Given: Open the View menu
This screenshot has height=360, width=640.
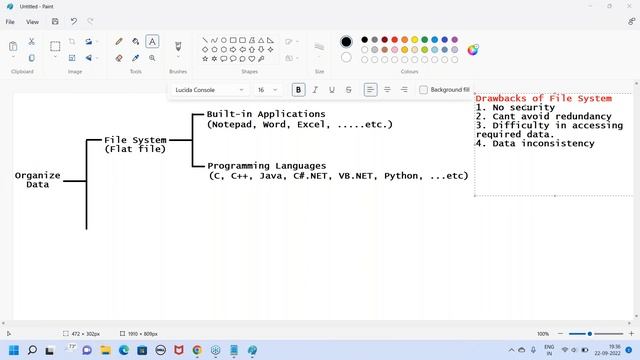Looking at the screenshot, I should pyautogui.click(x=32, y=22).
